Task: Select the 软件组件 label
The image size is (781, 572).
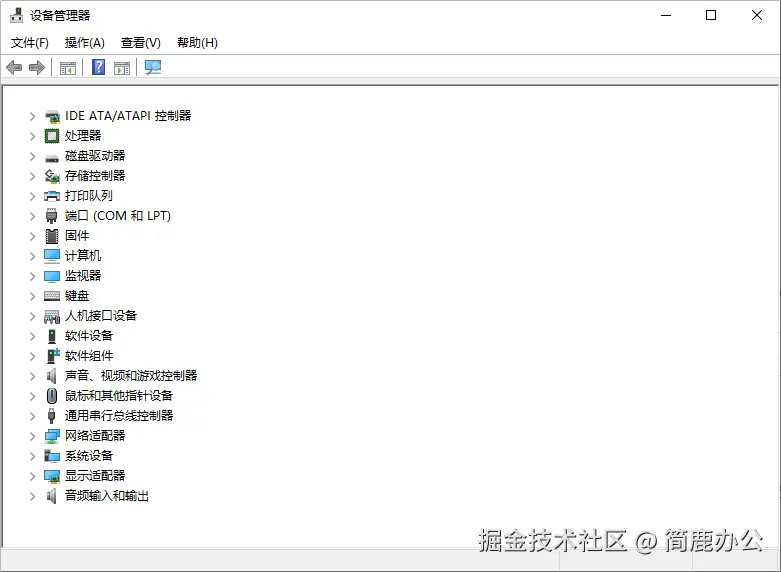Action: pos(89,356)
